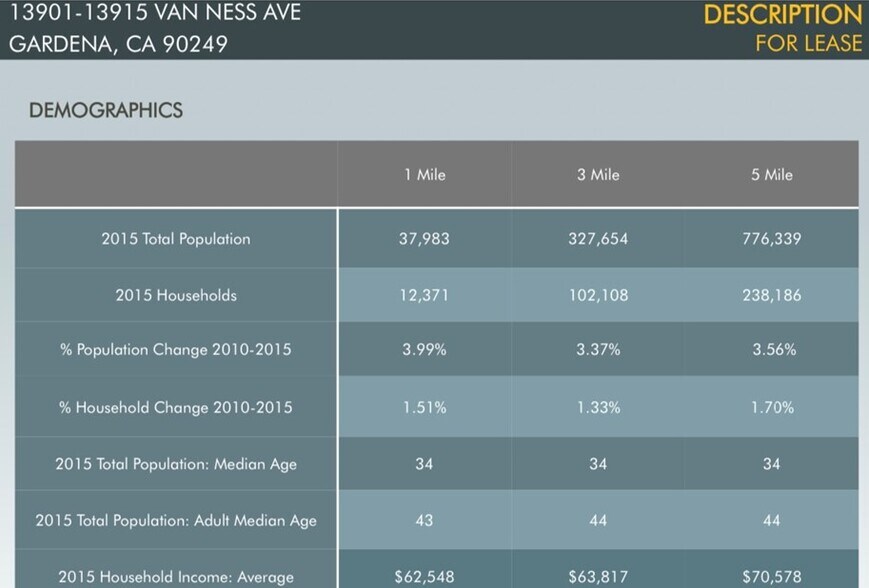
Task: Click the 13901-13915 Van Ness Ave address heading
Action: 155,14
